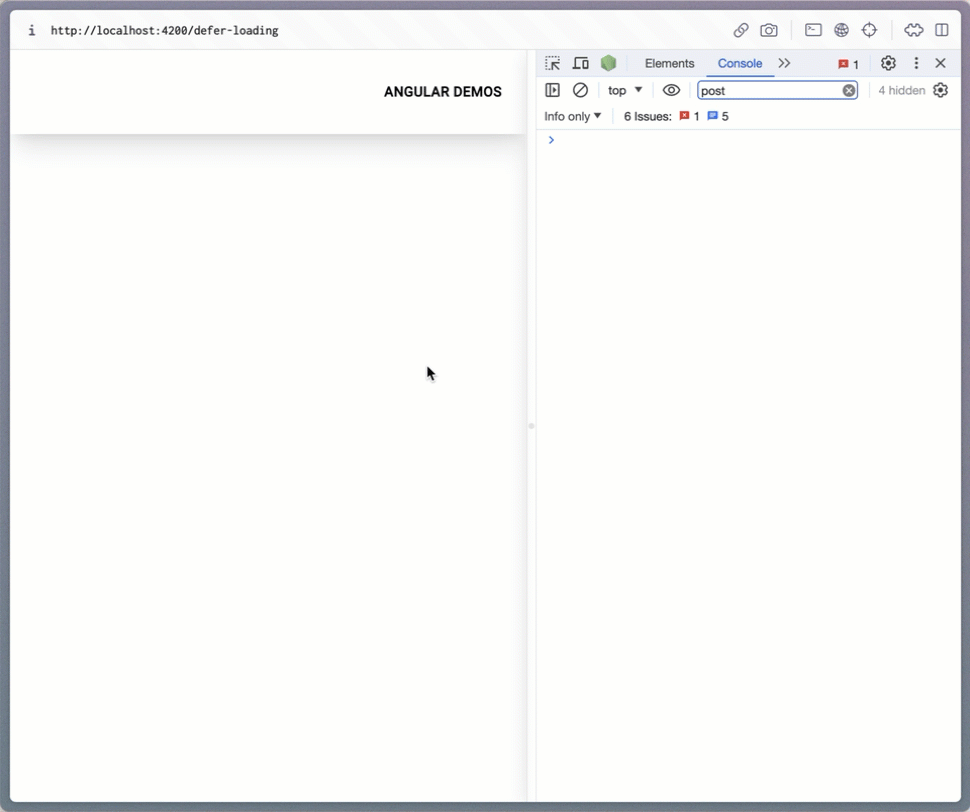Toggle the device toolbar icon
Viewport: 970px width, 812px height.
(580, 63)
